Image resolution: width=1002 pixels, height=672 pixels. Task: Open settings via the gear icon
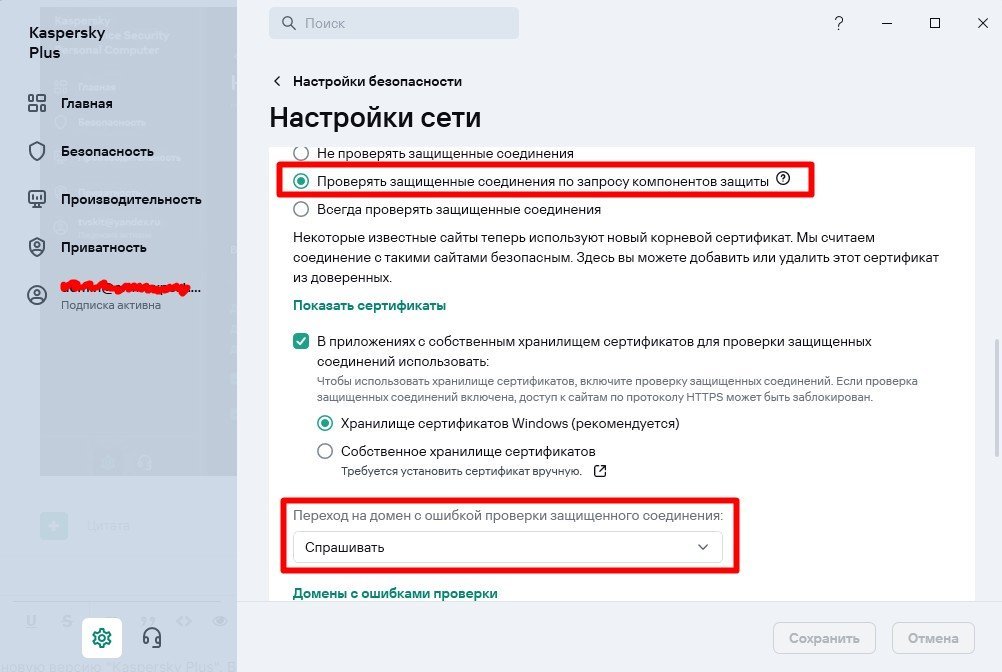pyautogui.click(x=102, y=638)
